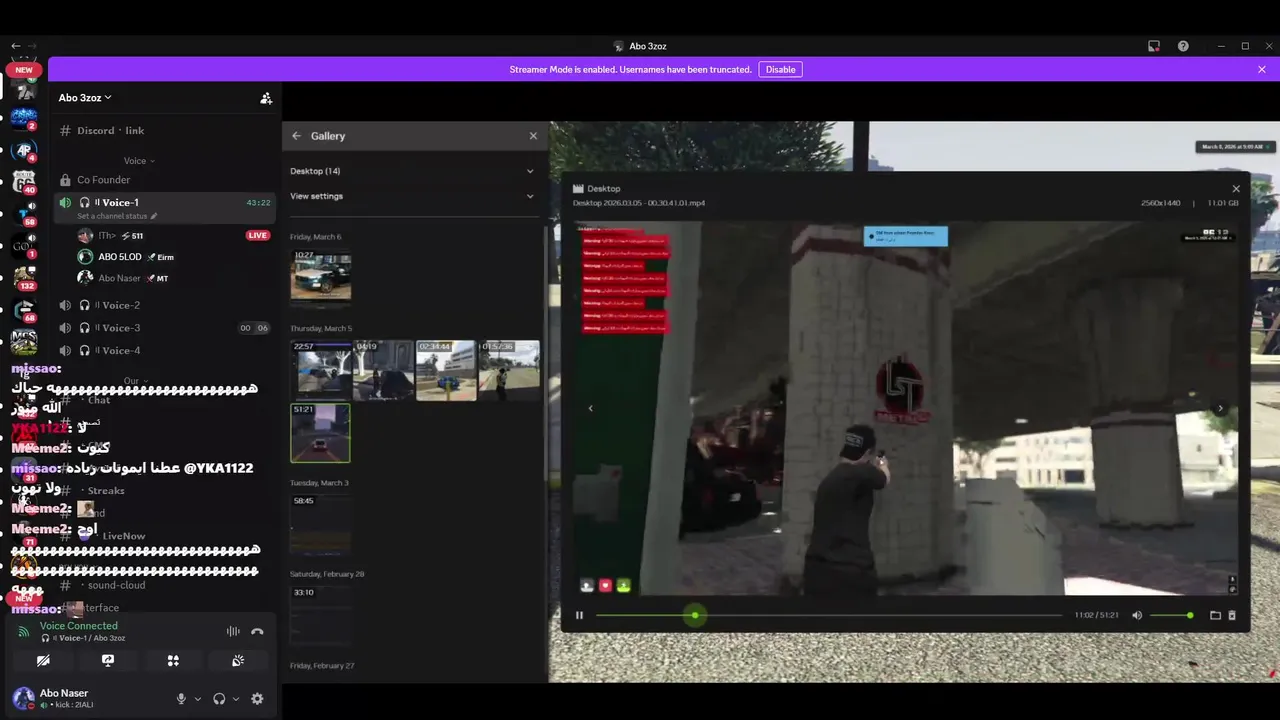Viewport: 1280px width, 720px height.
Task: Go to the next video arrow
Action: click(1220, 408)
